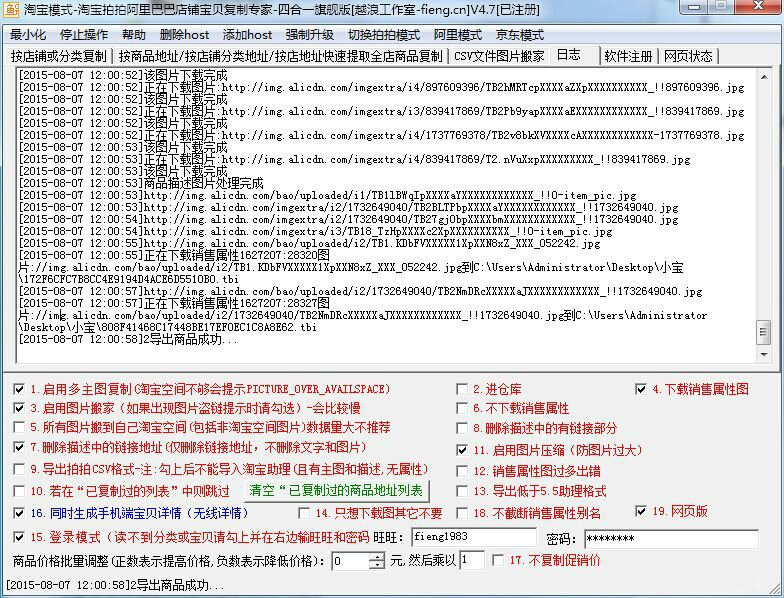
Task: Open the 按店铺或分类复制 tab
Action: coord(58,56)
